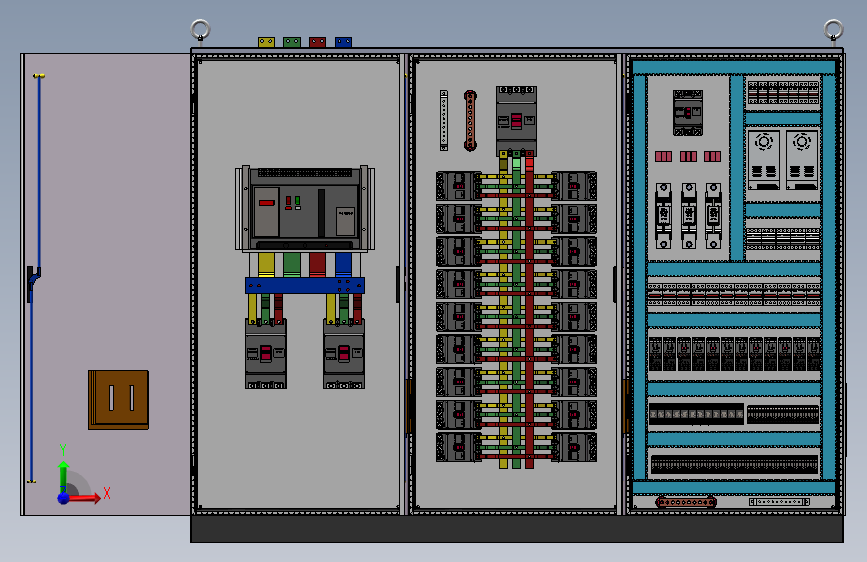
Task: Select the right molded case breaker below busbar
Action: [x=344, y=354]
